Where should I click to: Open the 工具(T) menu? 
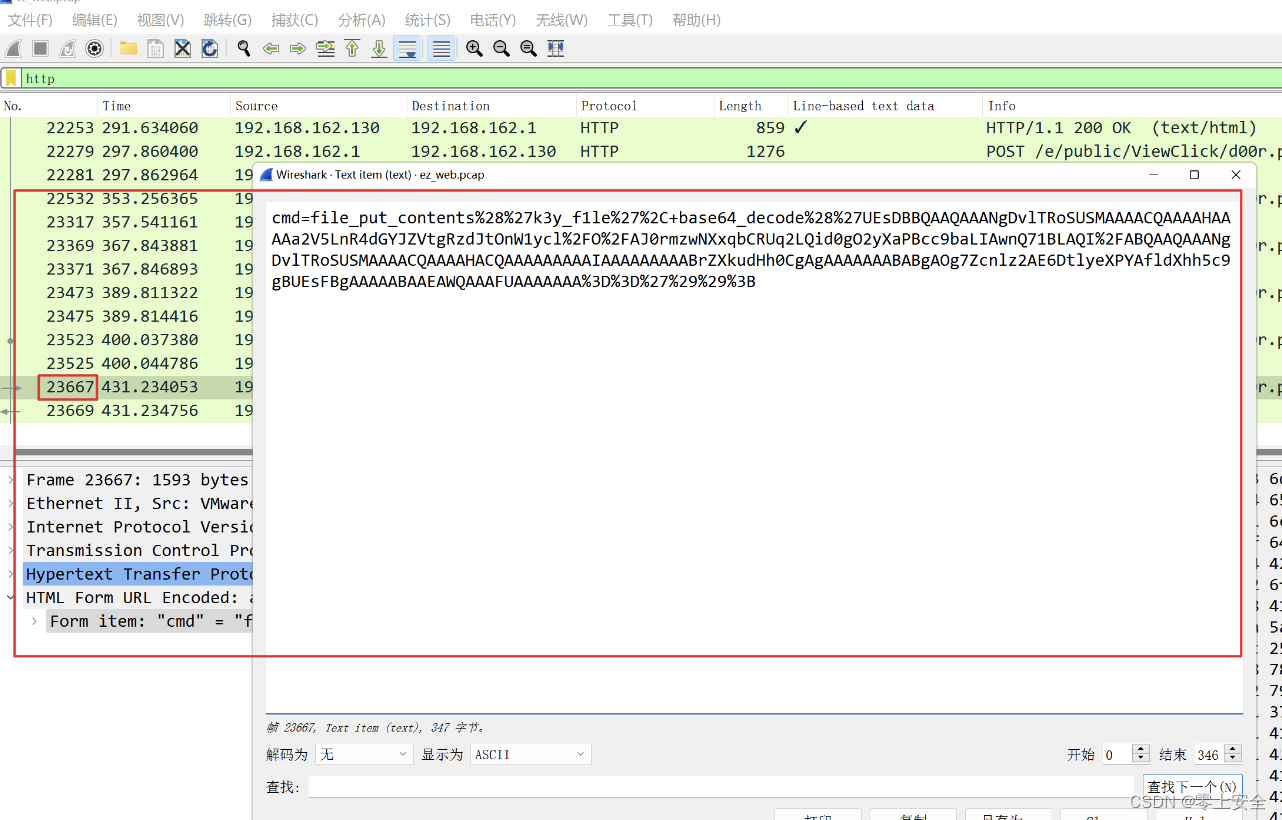[630, 20]
